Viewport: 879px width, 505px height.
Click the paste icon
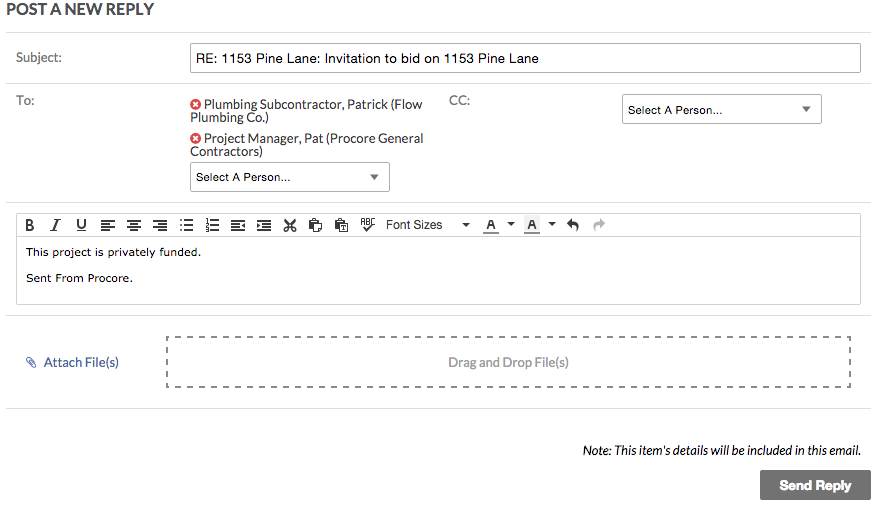click(315, 225)
